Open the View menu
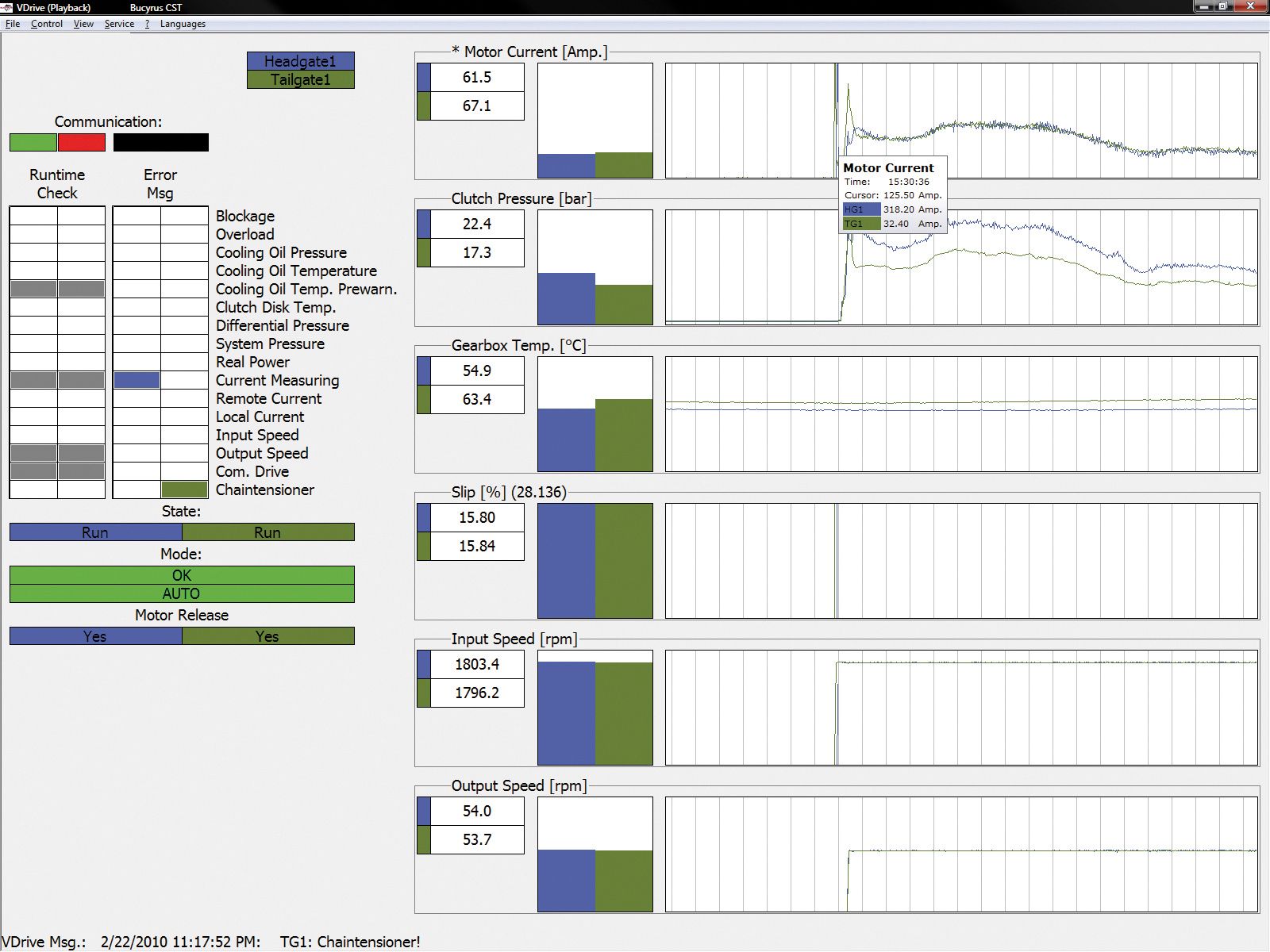The image size is (1270, 952). point(83,24)
